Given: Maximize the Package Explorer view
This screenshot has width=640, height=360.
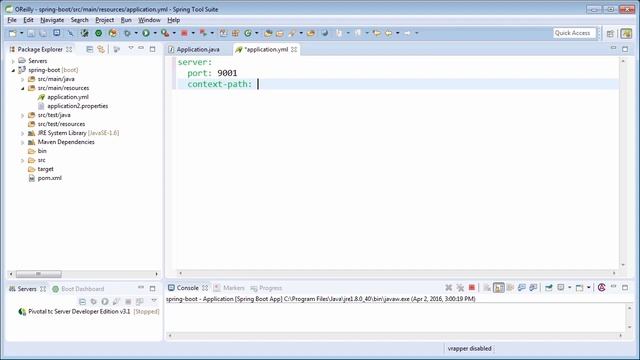Looking at the screenshot, I should pos(153,49).
